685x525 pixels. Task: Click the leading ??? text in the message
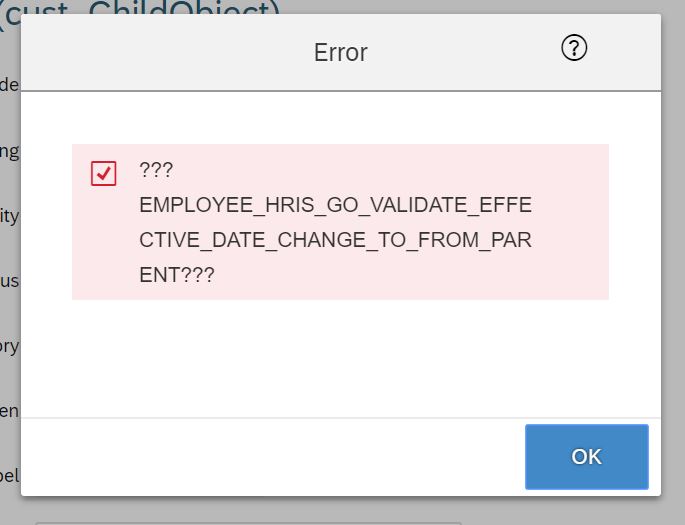pyautogui.click(x=156, y=170)
